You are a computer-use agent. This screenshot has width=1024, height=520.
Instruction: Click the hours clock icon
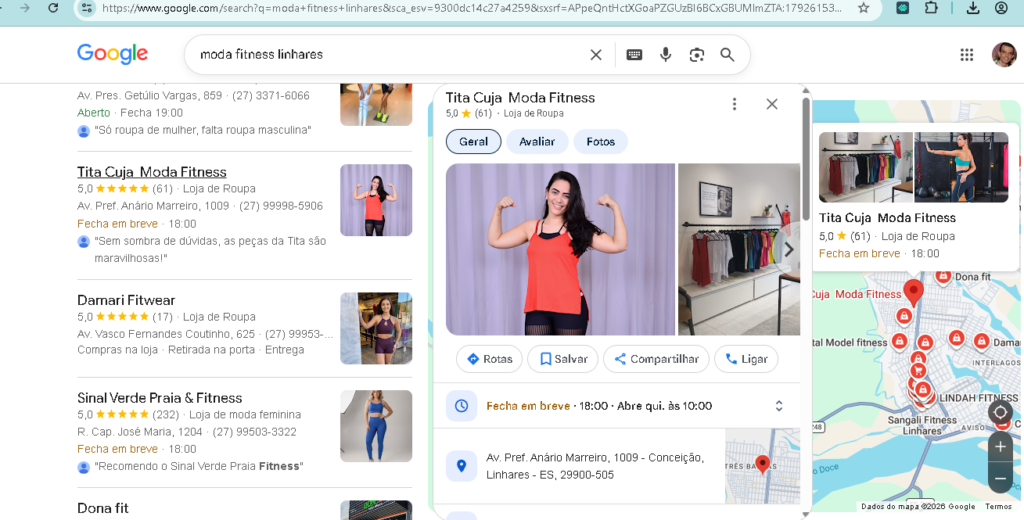tap(462, 406)
